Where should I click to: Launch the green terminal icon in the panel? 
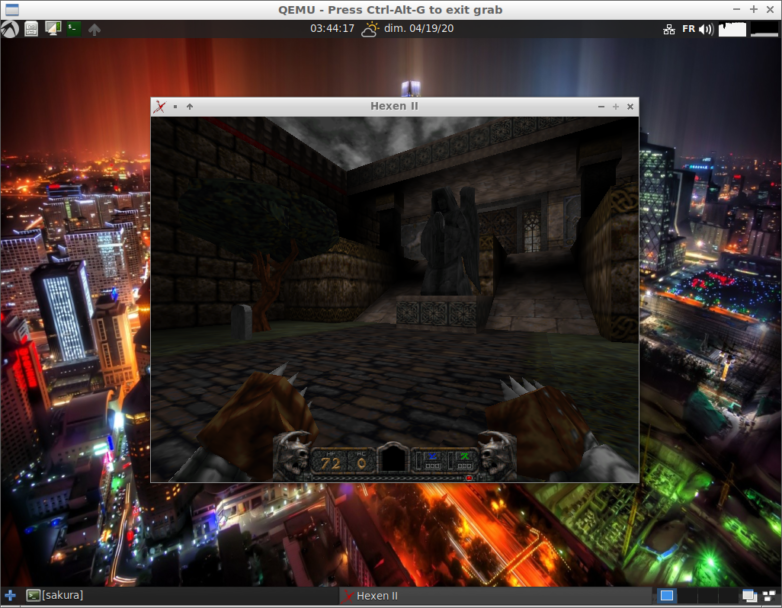point(74,28)
